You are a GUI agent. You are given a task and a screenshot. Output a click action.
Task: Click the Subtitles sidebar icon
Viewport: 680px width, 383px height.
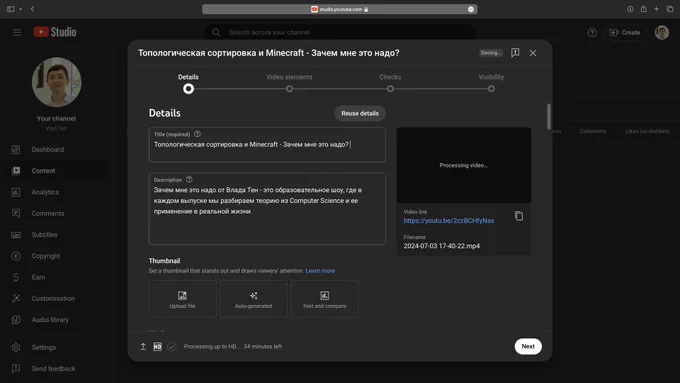(x=16, y=235)
